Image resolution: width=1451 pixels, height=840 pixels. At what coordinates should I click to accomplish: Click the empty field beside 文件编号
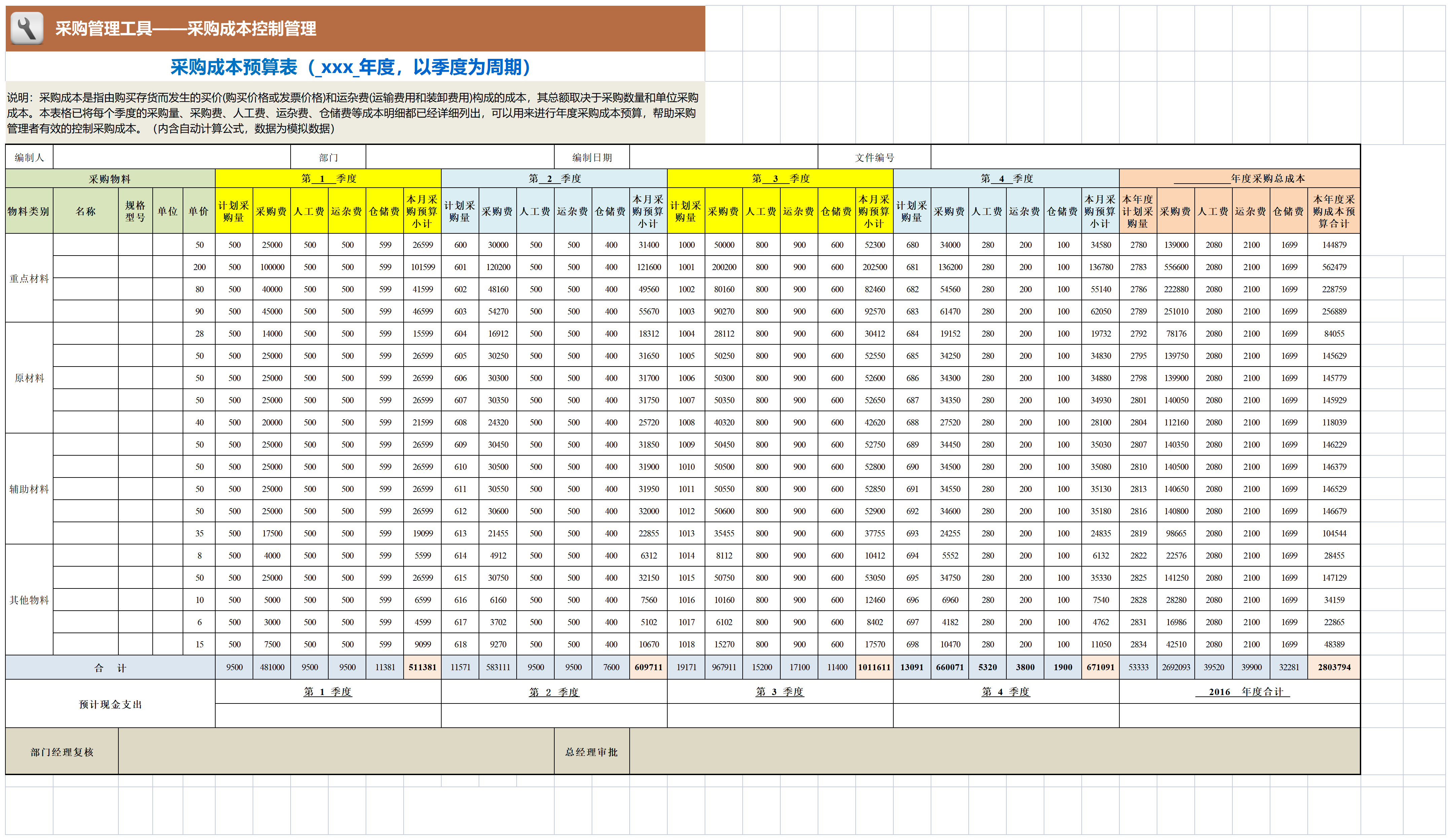click(1145, 157)
